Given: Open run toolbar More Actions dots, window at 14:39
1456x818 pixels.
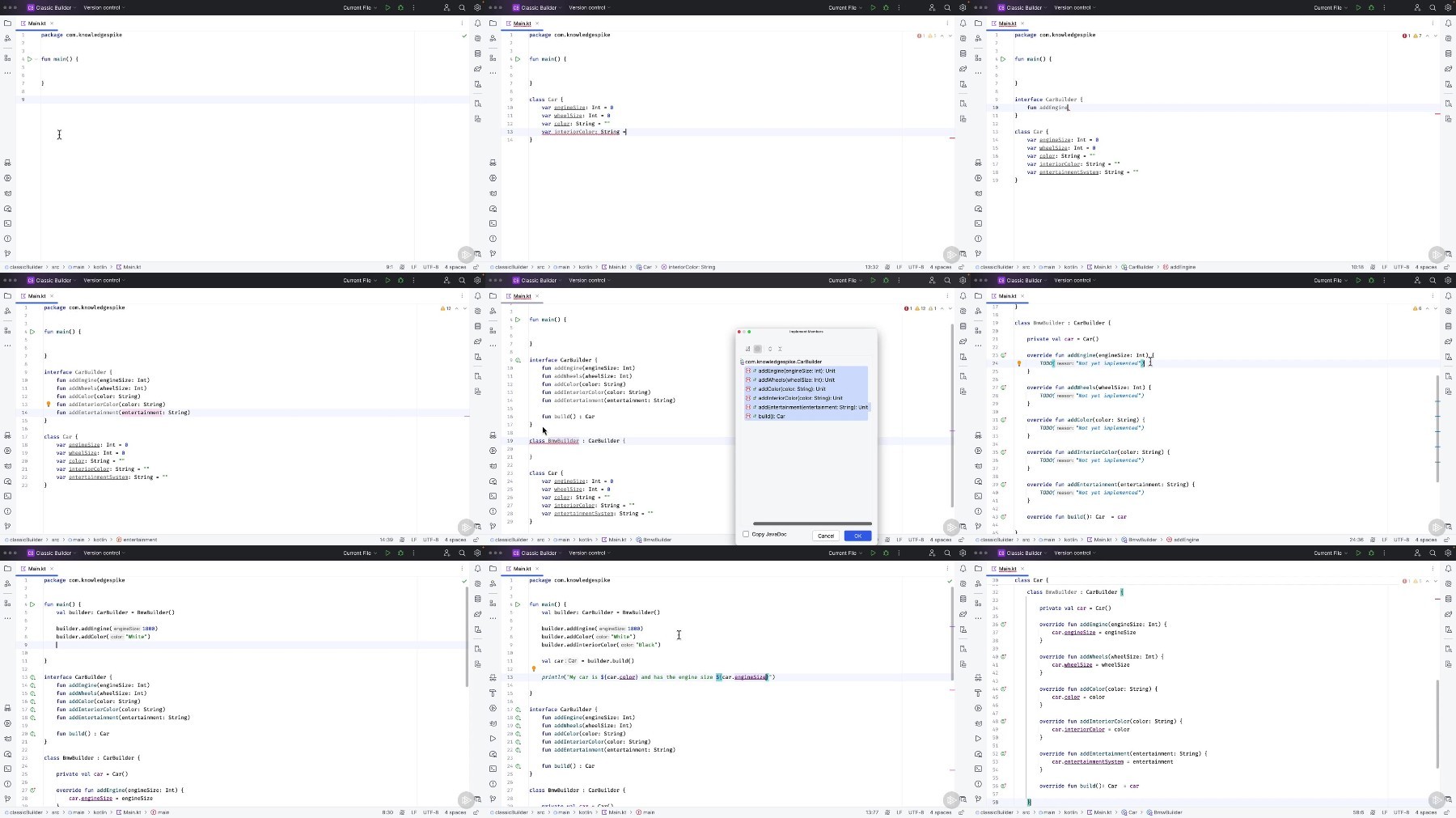Looking at the screenshot, I should (x=413, y=280).
